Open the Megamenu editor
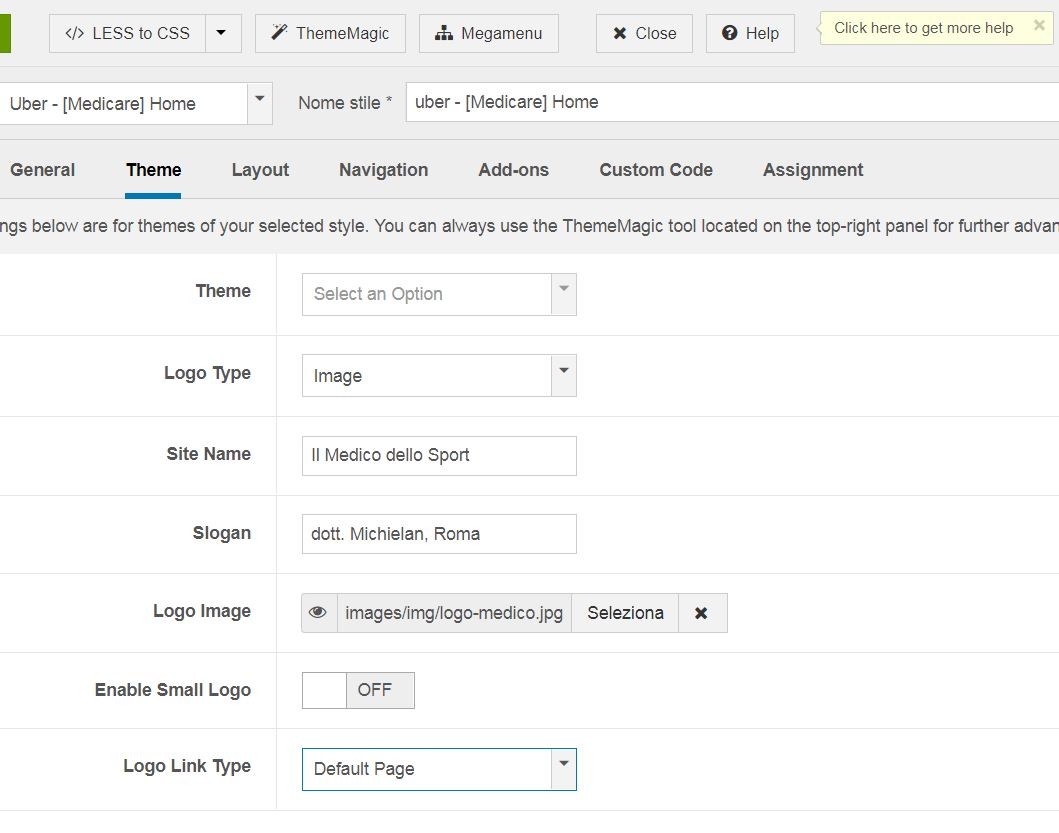1059x833 pixels. [x=488, y=33]
